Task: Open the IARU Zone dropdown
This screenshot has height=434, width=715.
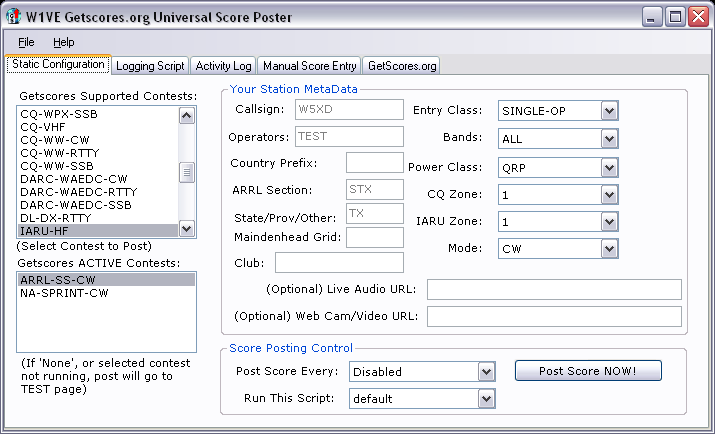Action: 558,222
